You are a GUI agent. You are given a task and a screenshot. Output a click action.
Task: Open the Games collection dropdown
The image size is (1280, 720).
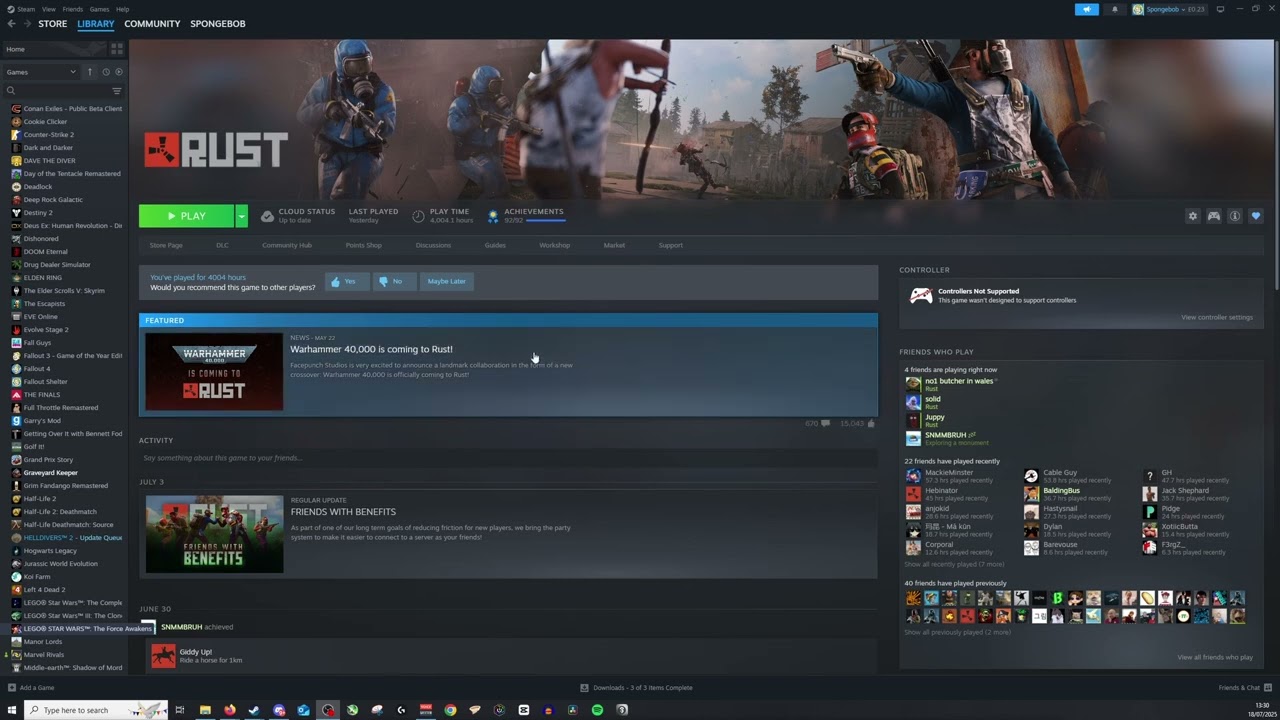pyautogui.click(x=41, y=72)
